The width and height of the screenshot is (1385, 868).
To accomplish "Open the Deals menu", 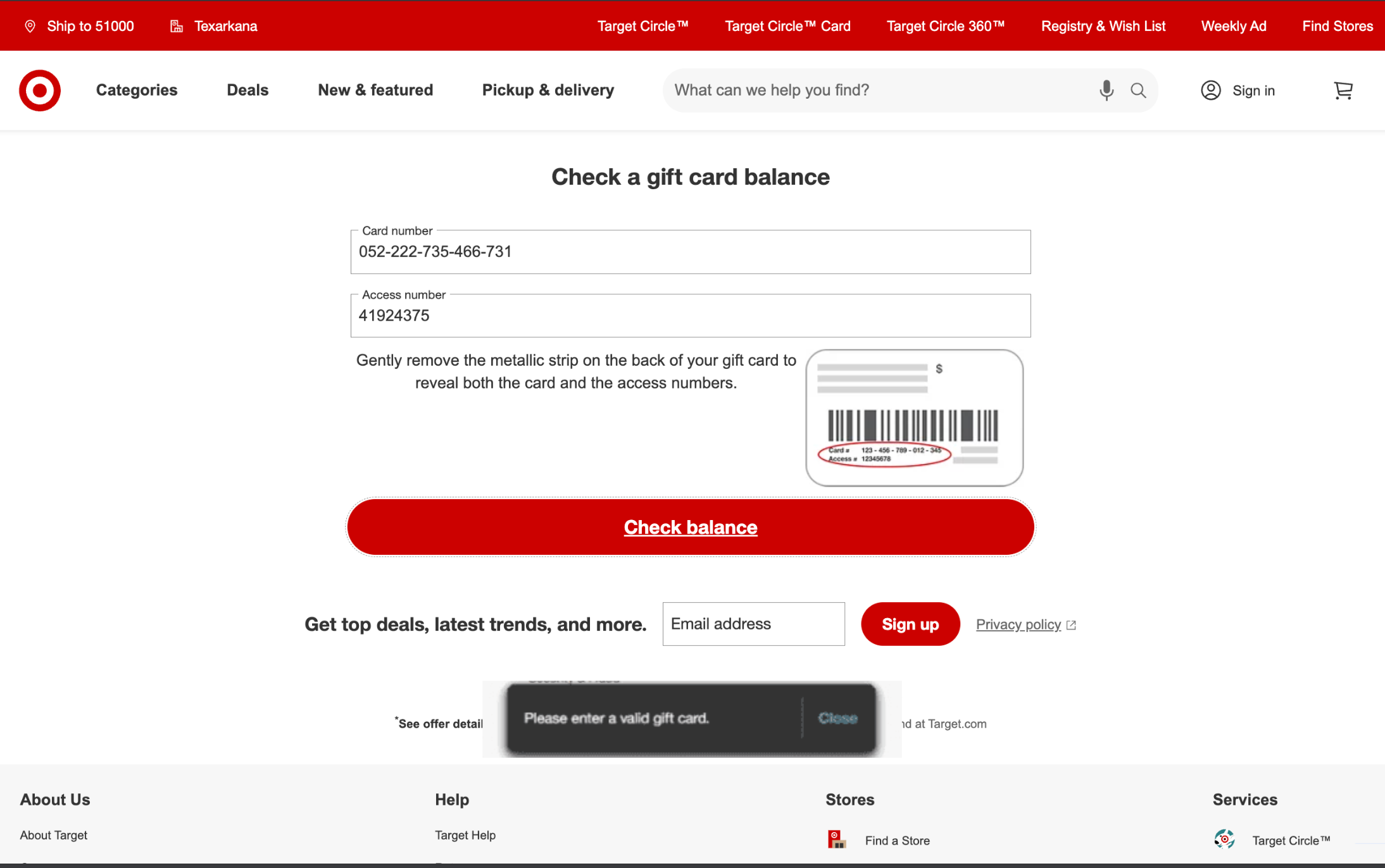I will click(x=248, y=90).
